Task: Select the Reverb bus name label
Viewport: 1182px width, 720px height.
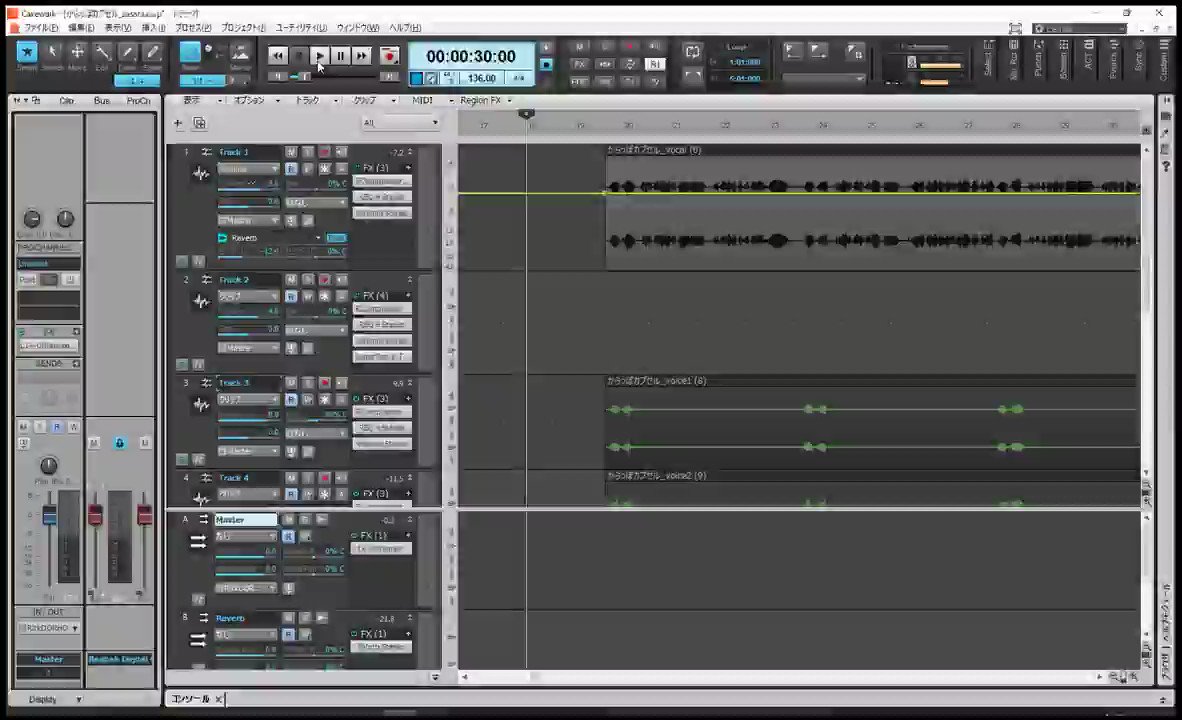Action: click(x=231, y=618)
